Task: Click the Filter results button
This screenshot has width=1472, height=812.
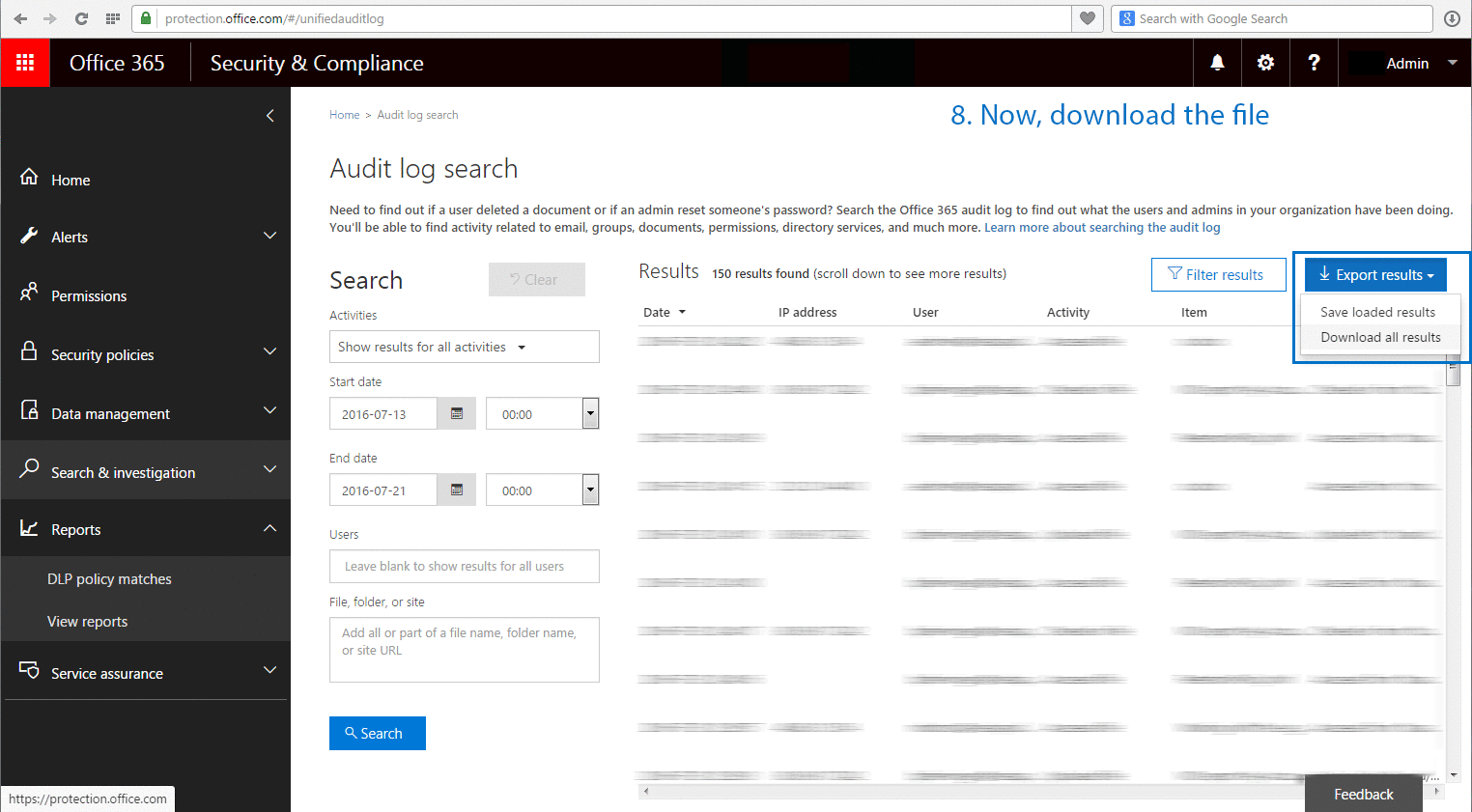Action: (x=1219, y=274)
